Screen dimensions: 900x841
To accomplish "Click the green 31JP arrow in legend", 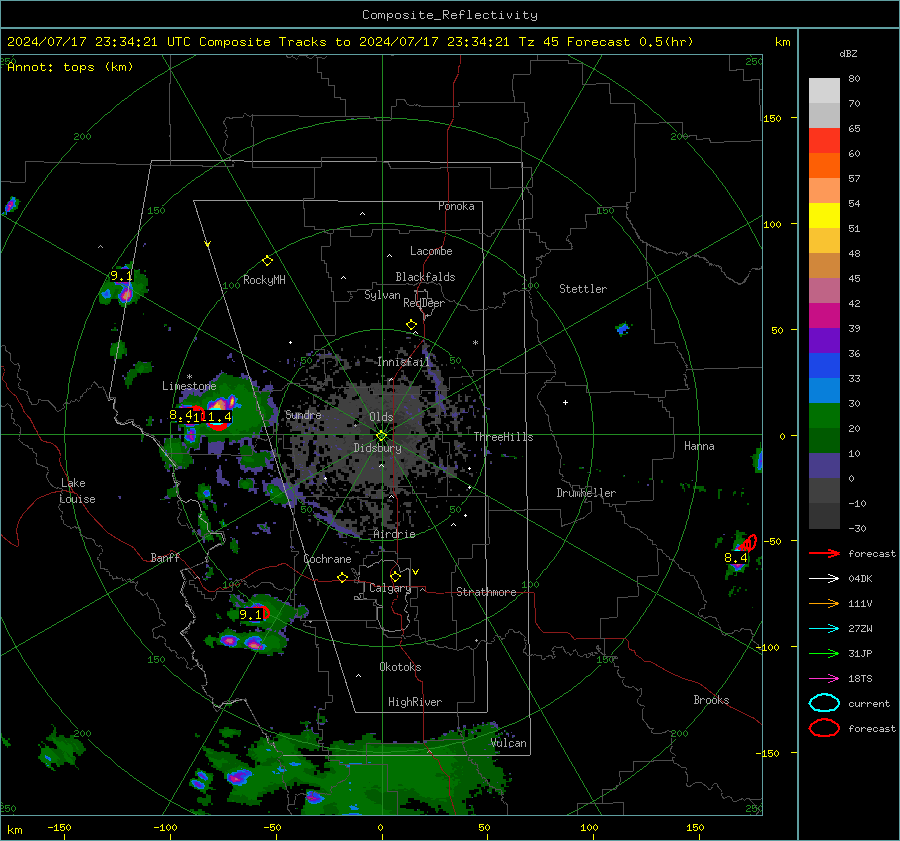I will pyautogui.click(x=825, y=653).
